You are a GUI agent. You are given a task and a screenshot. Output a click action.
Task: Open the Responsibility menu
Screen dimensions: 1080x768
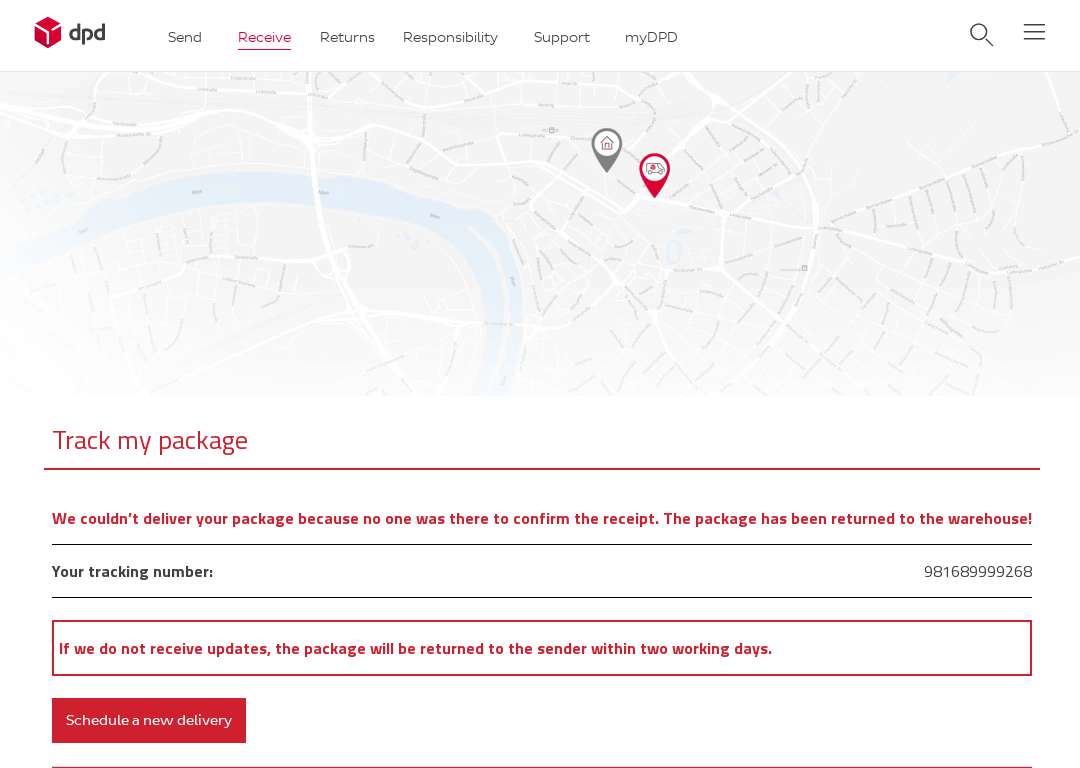(450, 37)
